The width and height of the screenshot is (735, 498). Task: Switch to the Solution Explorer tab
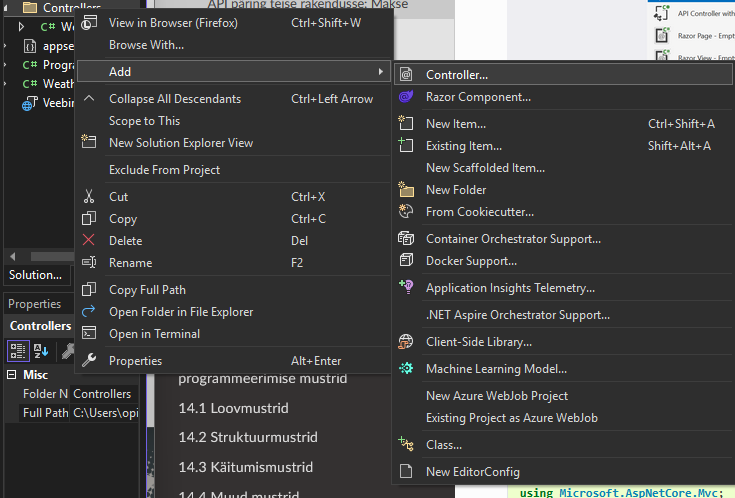[35, 275]
